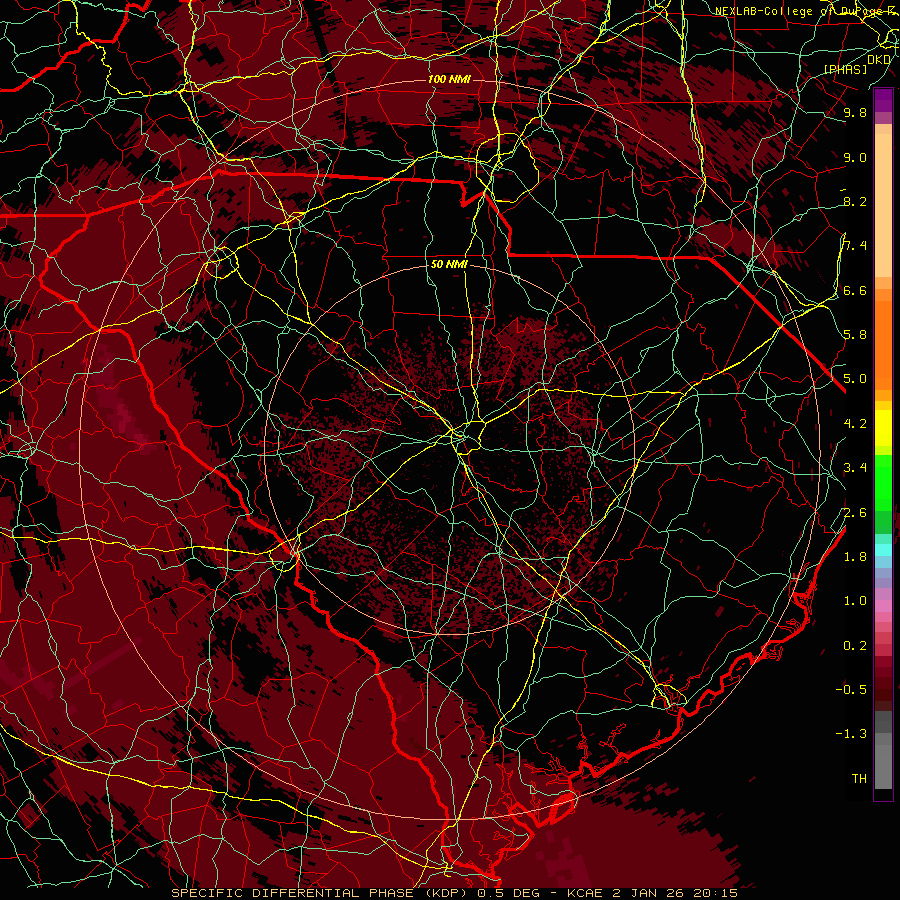Click the 9.8 value on the color scale
This screenshot has width=900, height=900.
tap(855, 112)
